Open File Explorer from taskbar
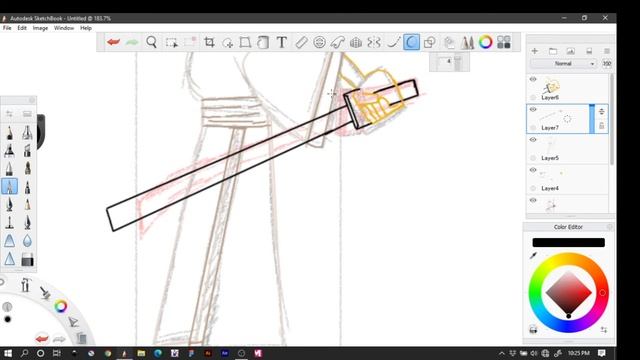Screen dimensions: 640x360 141,353
